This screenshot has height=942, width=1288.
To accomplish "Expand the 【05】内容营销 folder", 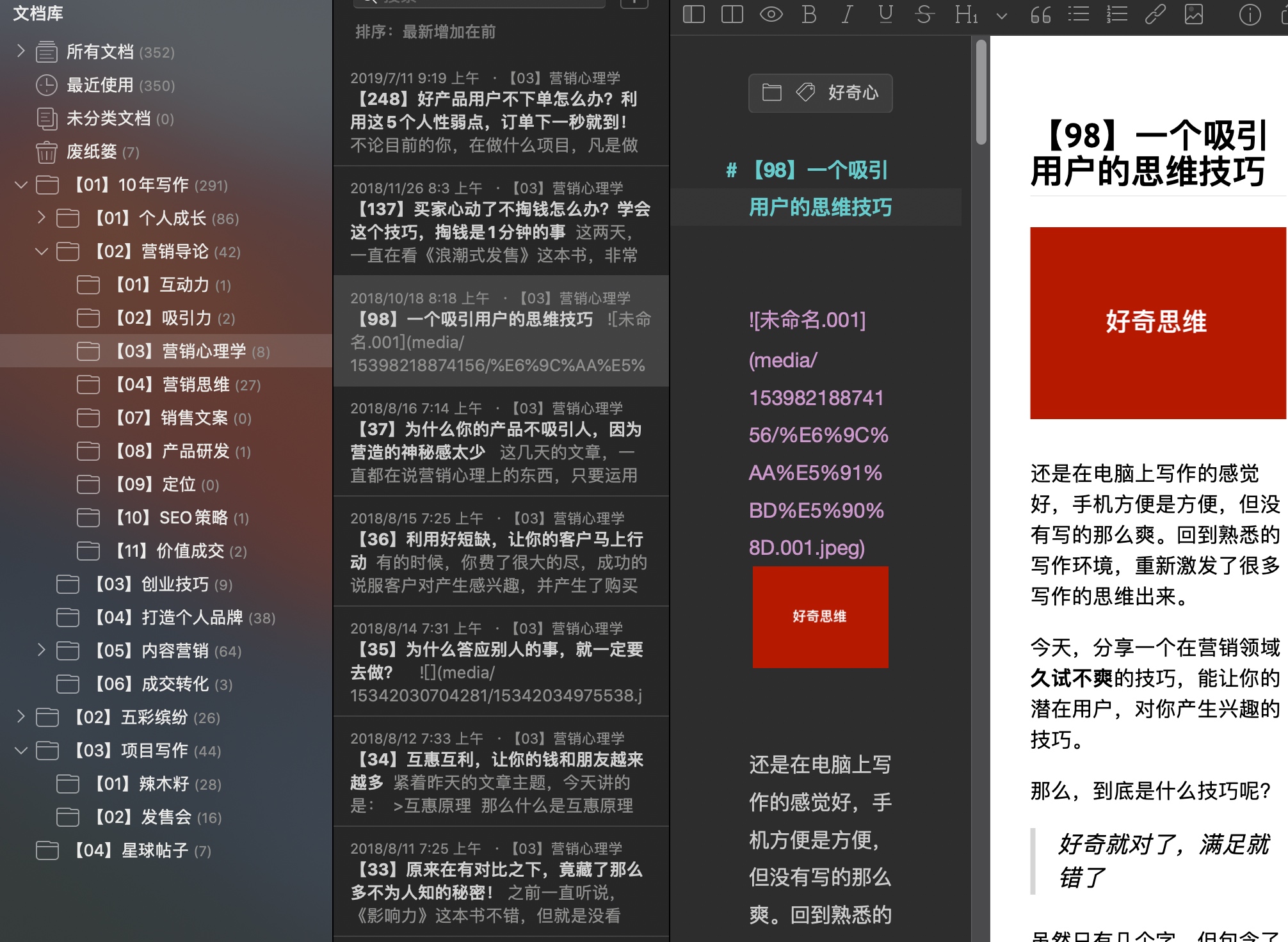I will point(42,651).
